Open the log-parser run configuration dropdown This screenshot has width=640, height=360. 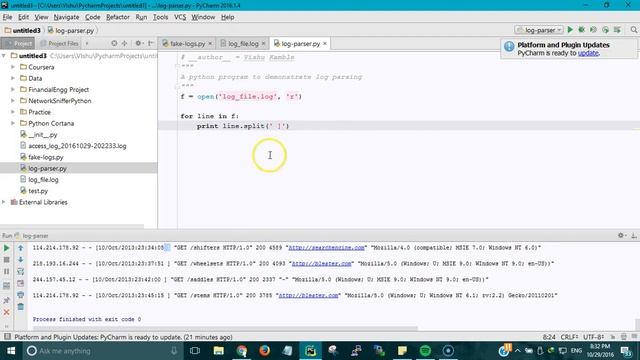(539, 30)
